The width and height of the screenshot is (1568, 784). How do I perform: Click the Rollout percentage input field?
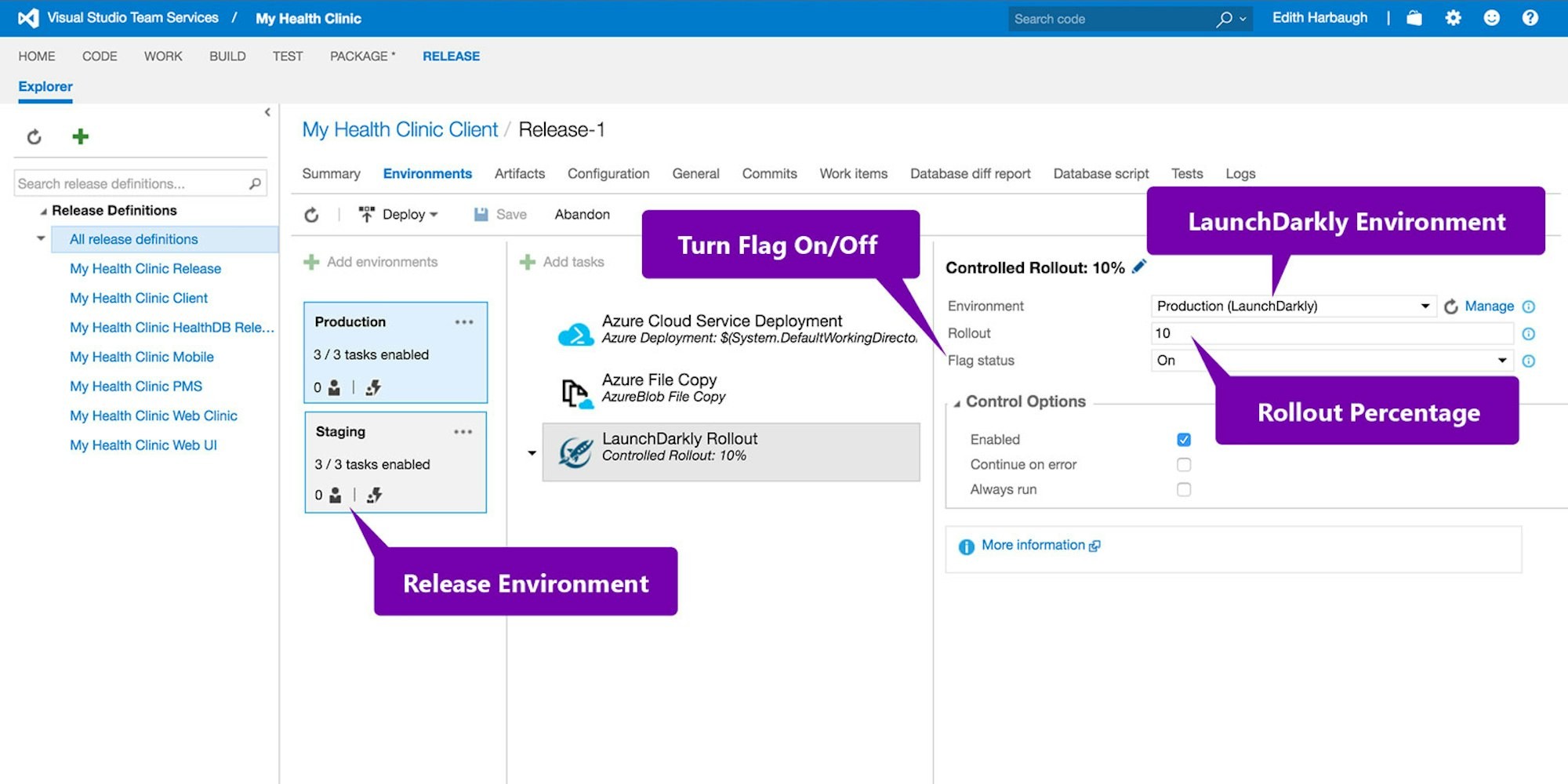pyautogui.click(x=1332, y=333)
